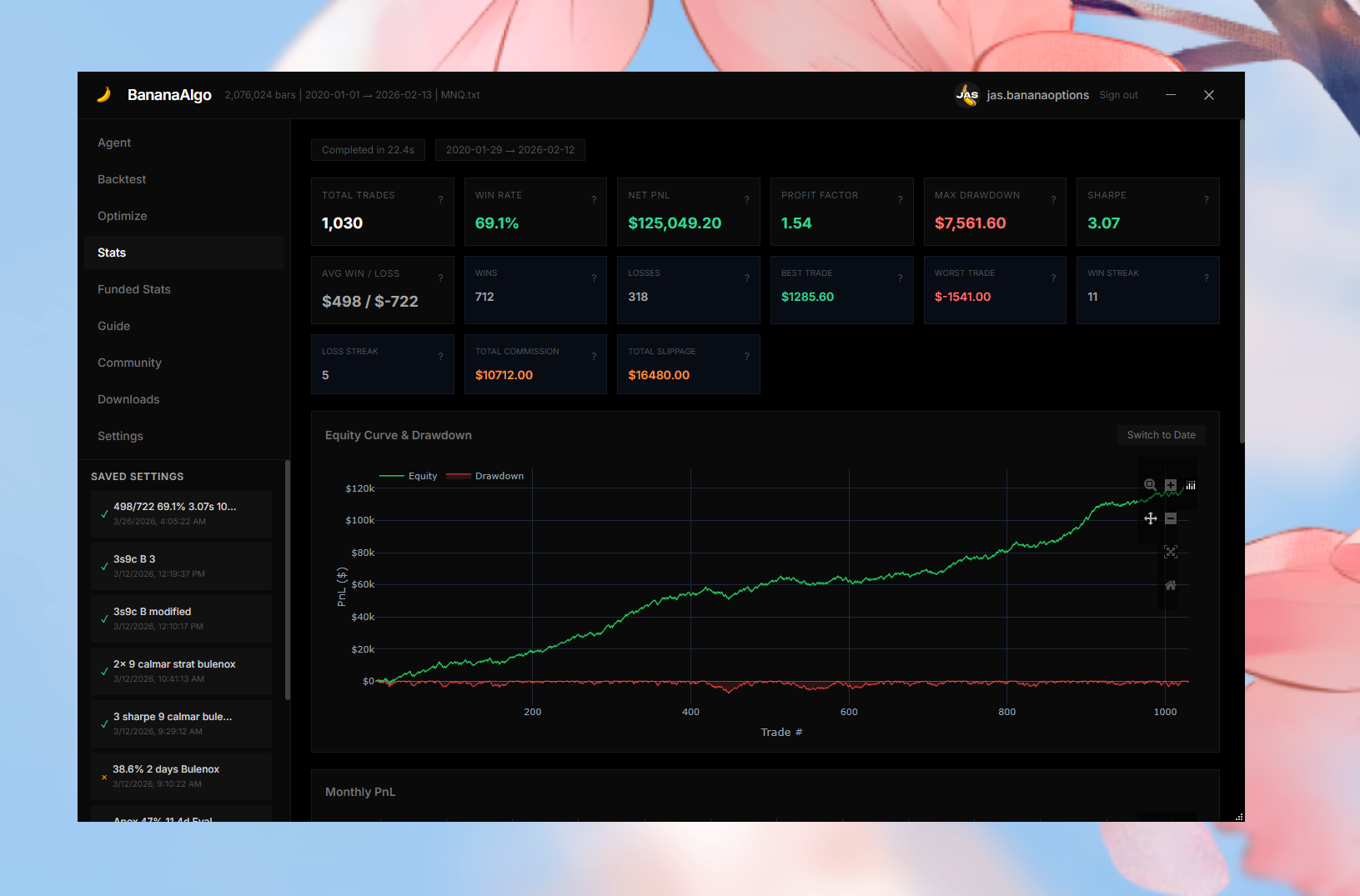Zoom out using the minus icon on the chart

pyautogui.click(x=1171, y=518)
